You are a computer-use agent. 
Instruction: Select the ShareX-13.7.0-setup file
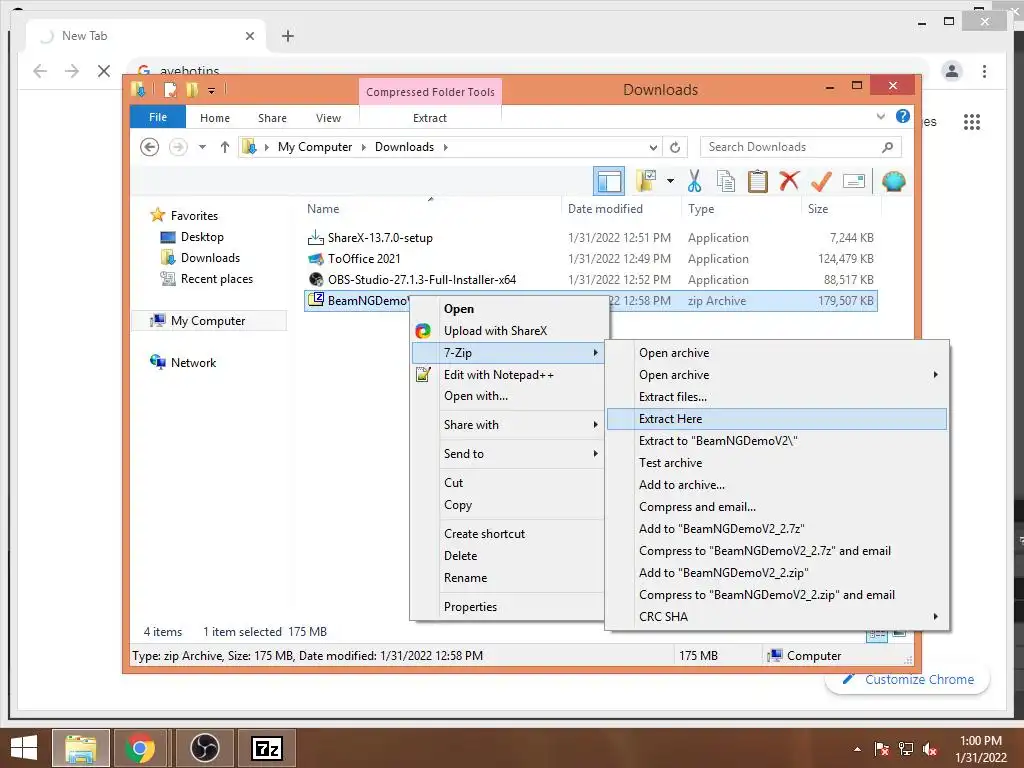380,238
